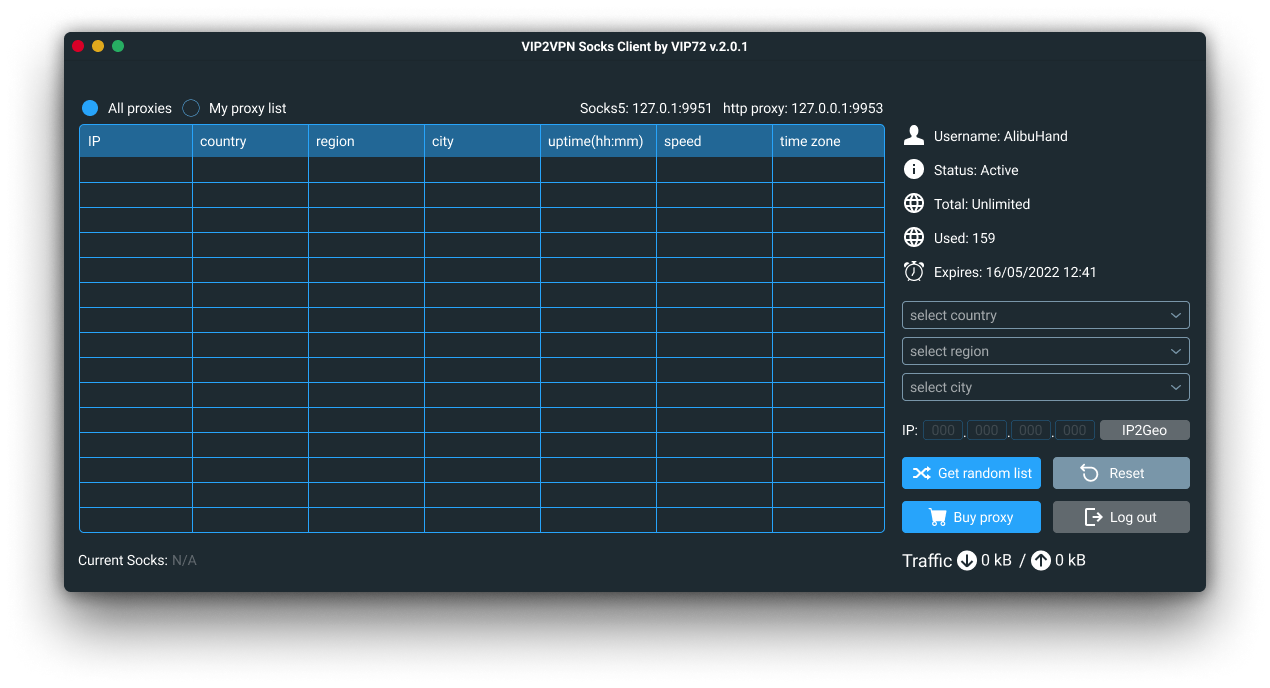Click the upload arrow traffic icon
1270x688 pixels.
pos(1041,560)
